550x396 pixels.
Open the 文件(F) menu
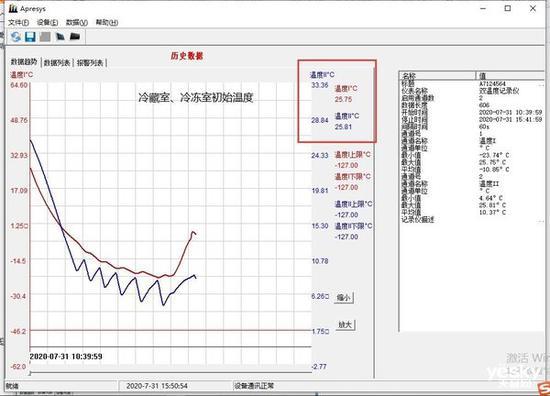[18, 22]
